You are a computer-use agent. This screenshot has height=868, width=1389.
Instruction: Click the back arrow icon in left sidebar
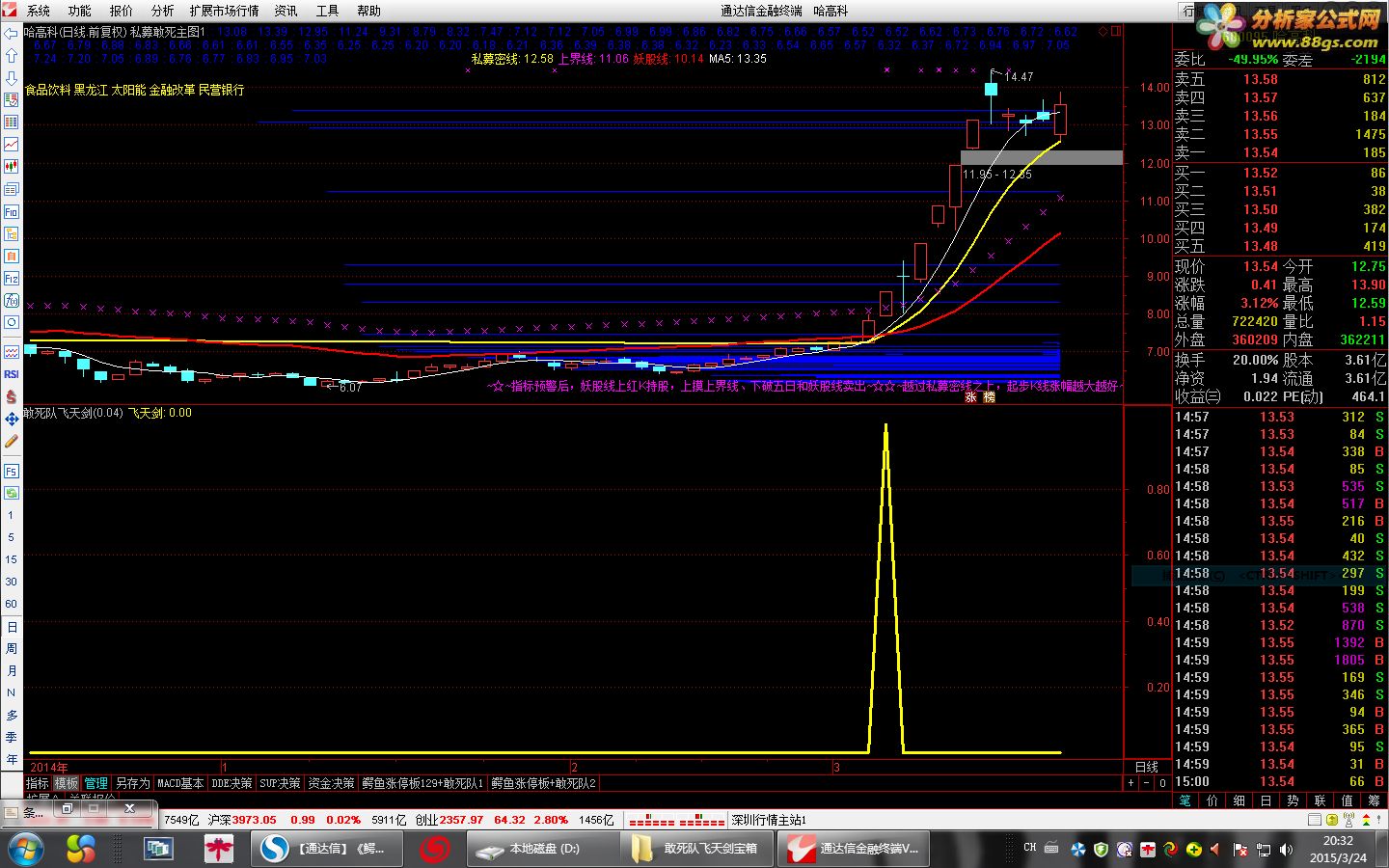pyautogui.click(x=11, y=34)
